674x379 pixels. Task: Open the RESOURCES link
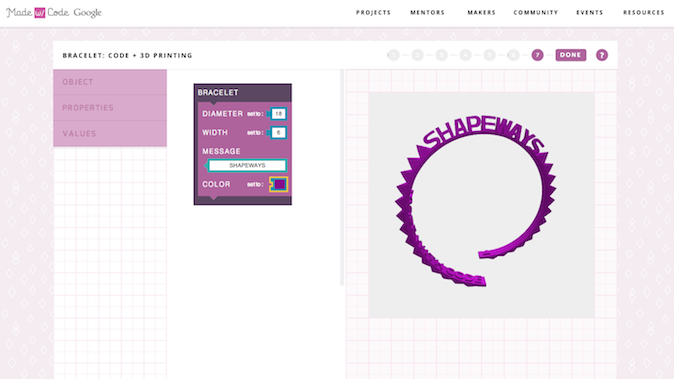click(643, 12)
